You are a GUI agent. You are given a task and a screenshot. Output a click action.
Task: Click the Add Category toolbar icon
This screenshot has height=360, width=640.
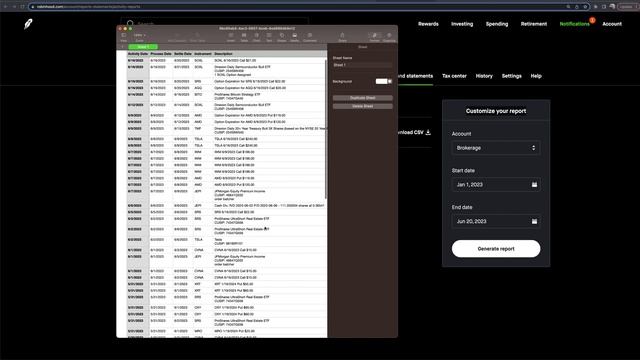[177, 37]
